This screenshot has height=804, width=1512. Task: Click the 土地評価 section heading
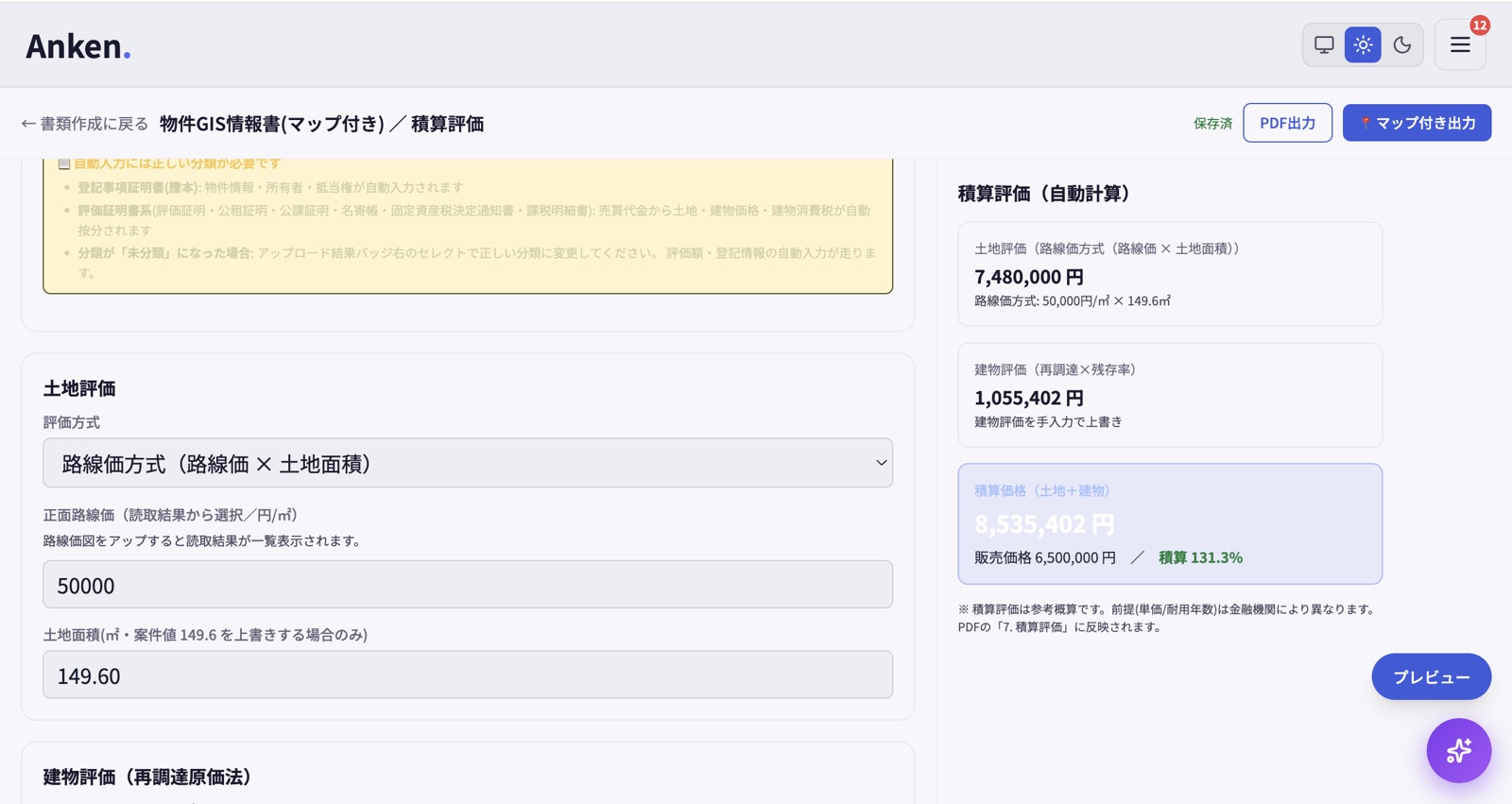pos(79,388)
